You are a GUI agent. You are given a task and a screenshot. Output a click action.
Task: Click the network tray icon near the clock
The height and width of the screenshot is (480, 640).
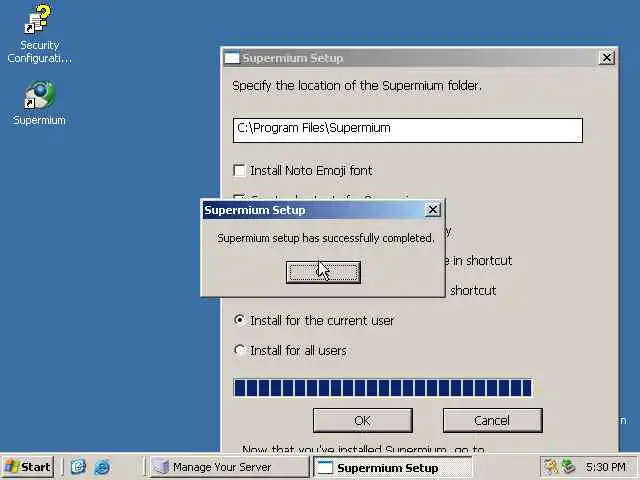(568, 467)
